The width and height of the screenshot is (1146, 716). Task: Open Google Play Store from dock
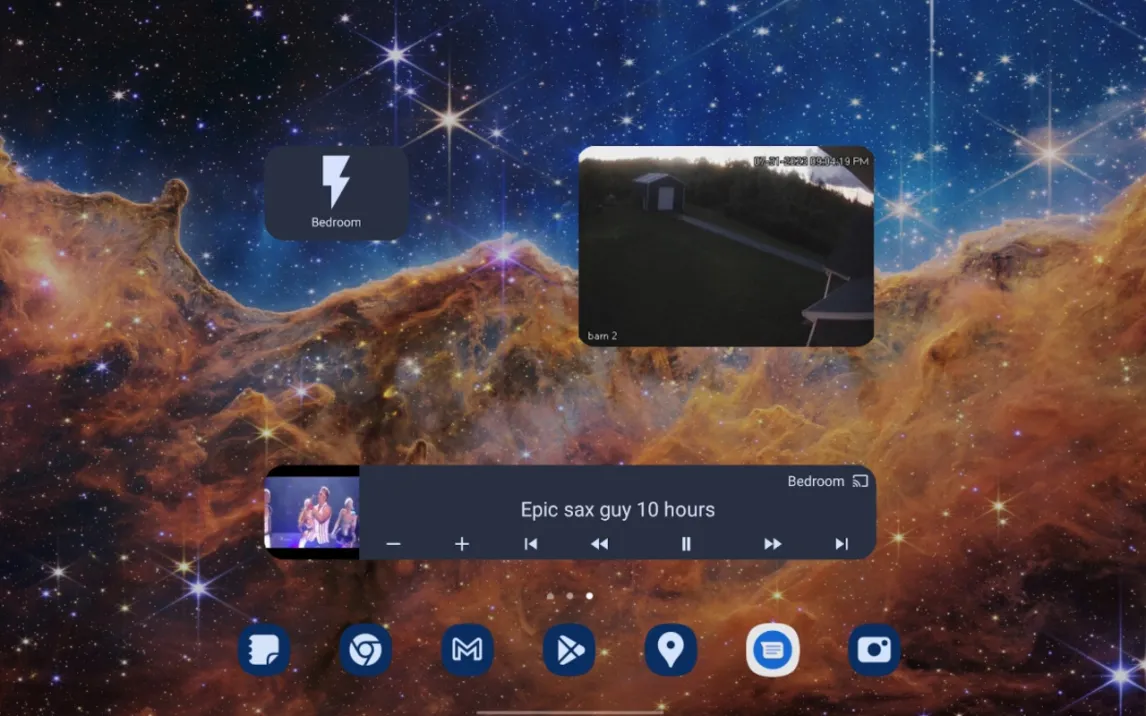pos(569,650)
